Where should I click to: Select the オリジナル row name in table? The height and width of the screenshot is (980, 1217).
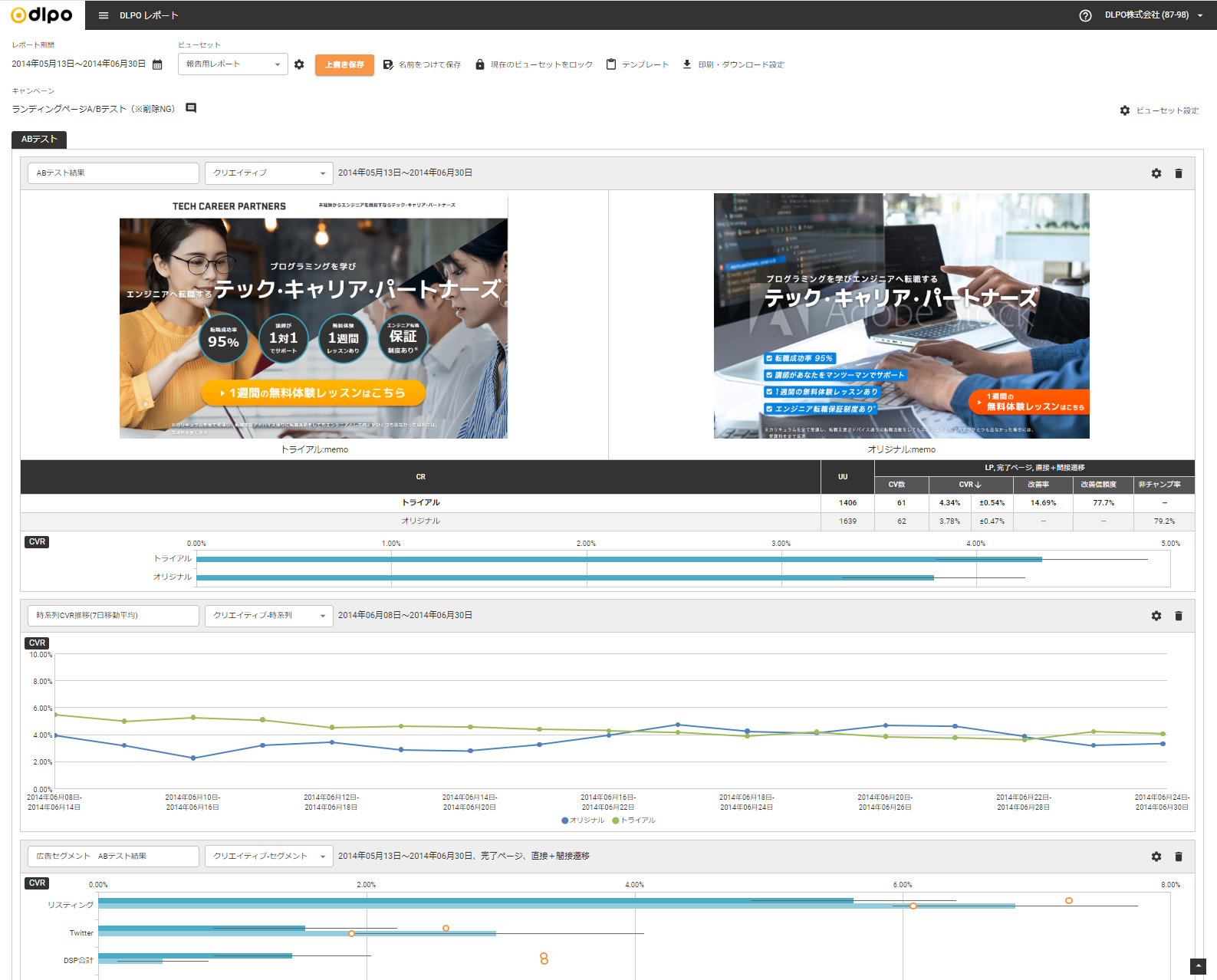click(x=421, y=521)
